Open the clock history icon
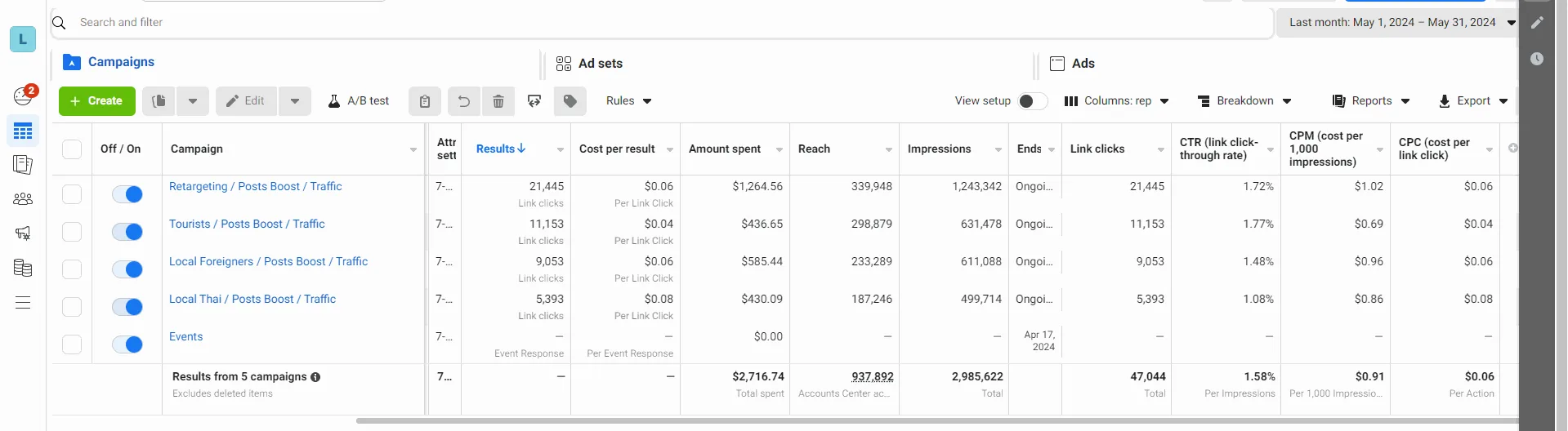The height and width of the screenshot is (431, 1568). tap(1537, 59)
